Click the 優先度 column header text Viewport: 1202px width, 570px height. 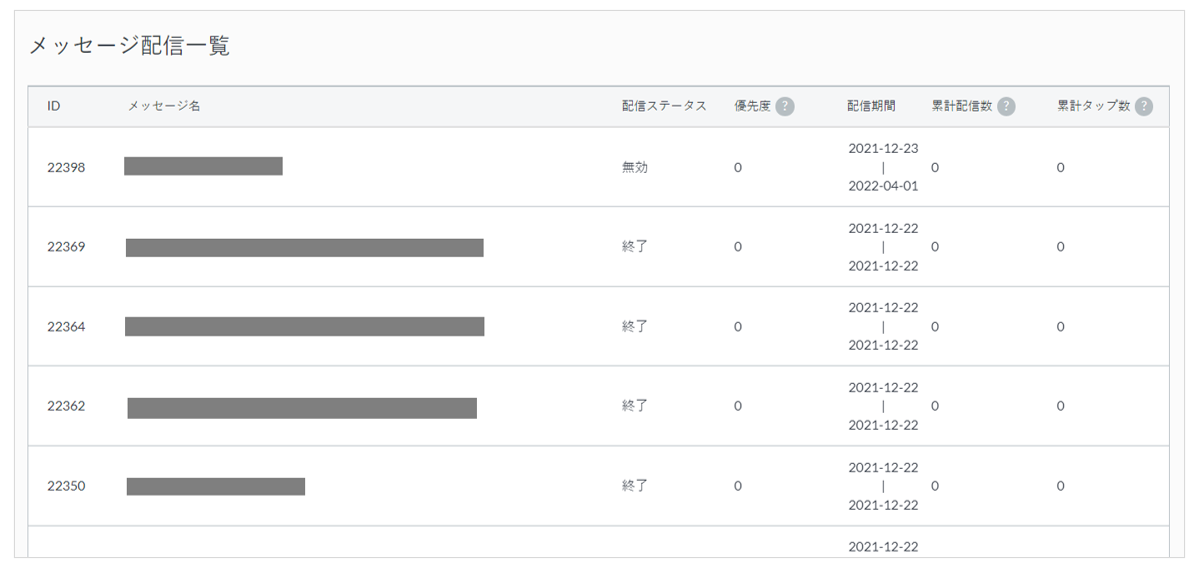coord(752,106)
